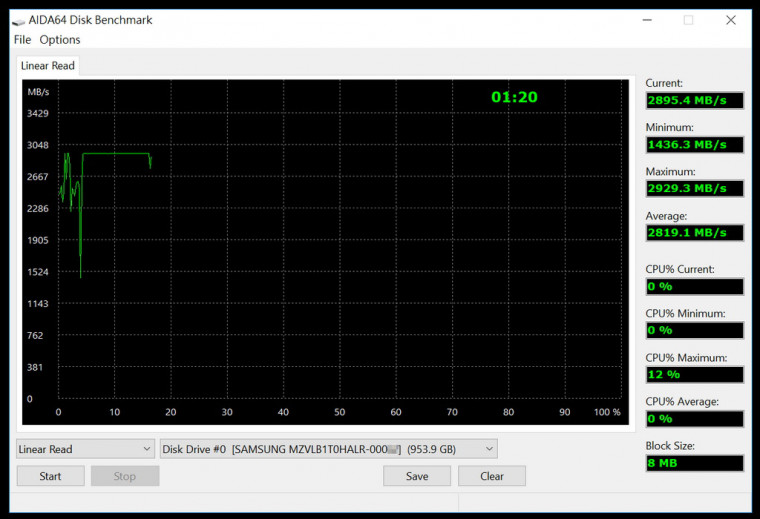Open the File menu

[22, 40]
